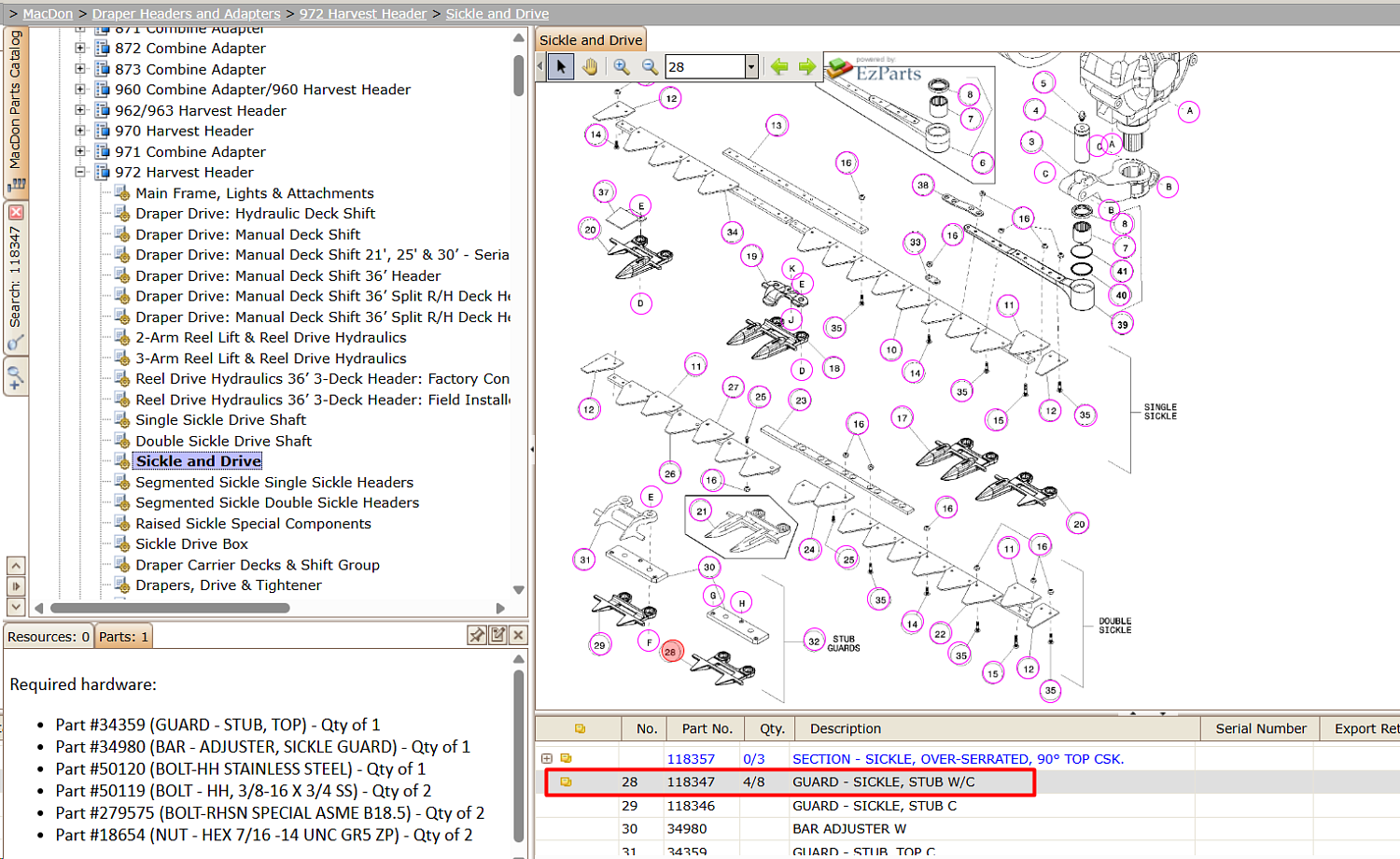Click the icon column header in parts table
The image size is (1400, 859).
click(580, 728)
